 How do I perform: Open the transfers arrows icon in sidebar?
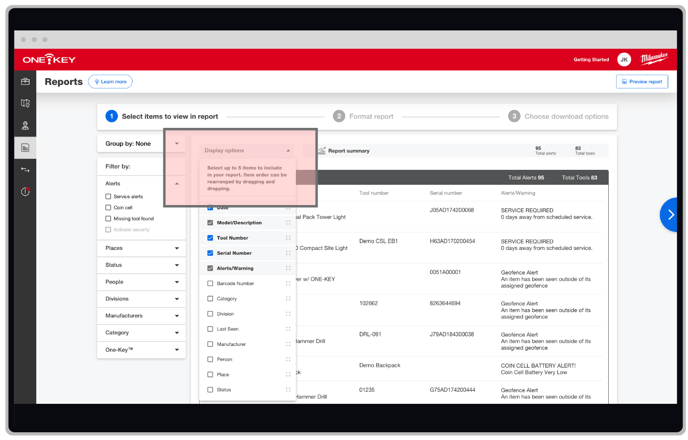pos(25,170)
